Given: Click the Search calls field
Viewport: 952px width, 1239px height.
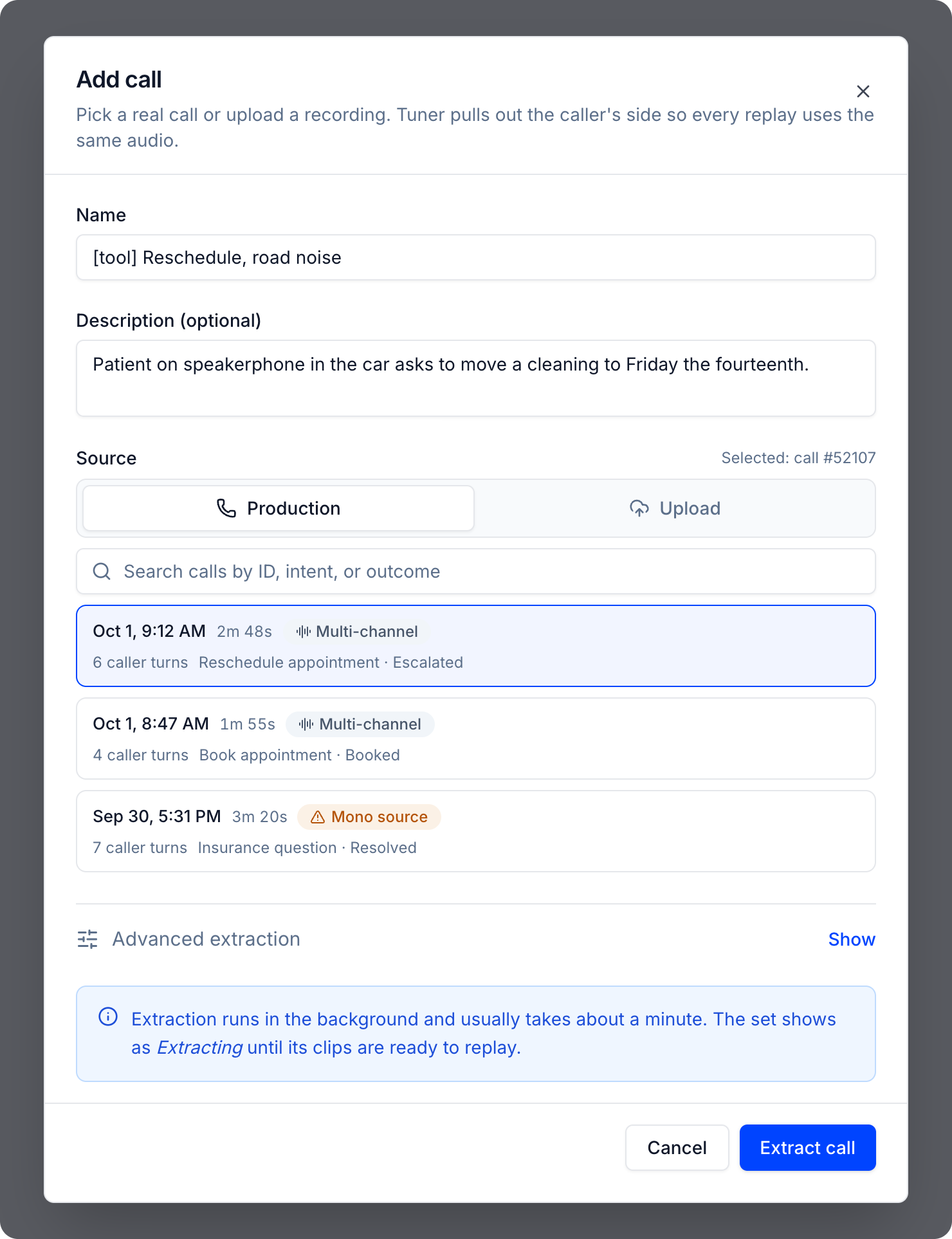Looking at the screenshot, I should [x=476, y=571].
